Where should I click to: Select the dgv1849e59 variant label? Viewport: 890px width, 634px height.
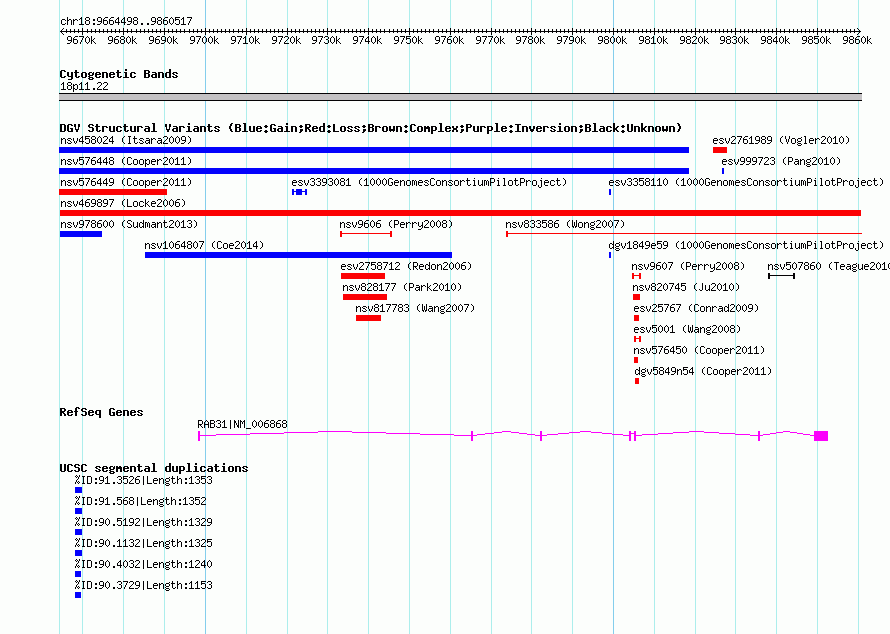(x=746, y=245)
